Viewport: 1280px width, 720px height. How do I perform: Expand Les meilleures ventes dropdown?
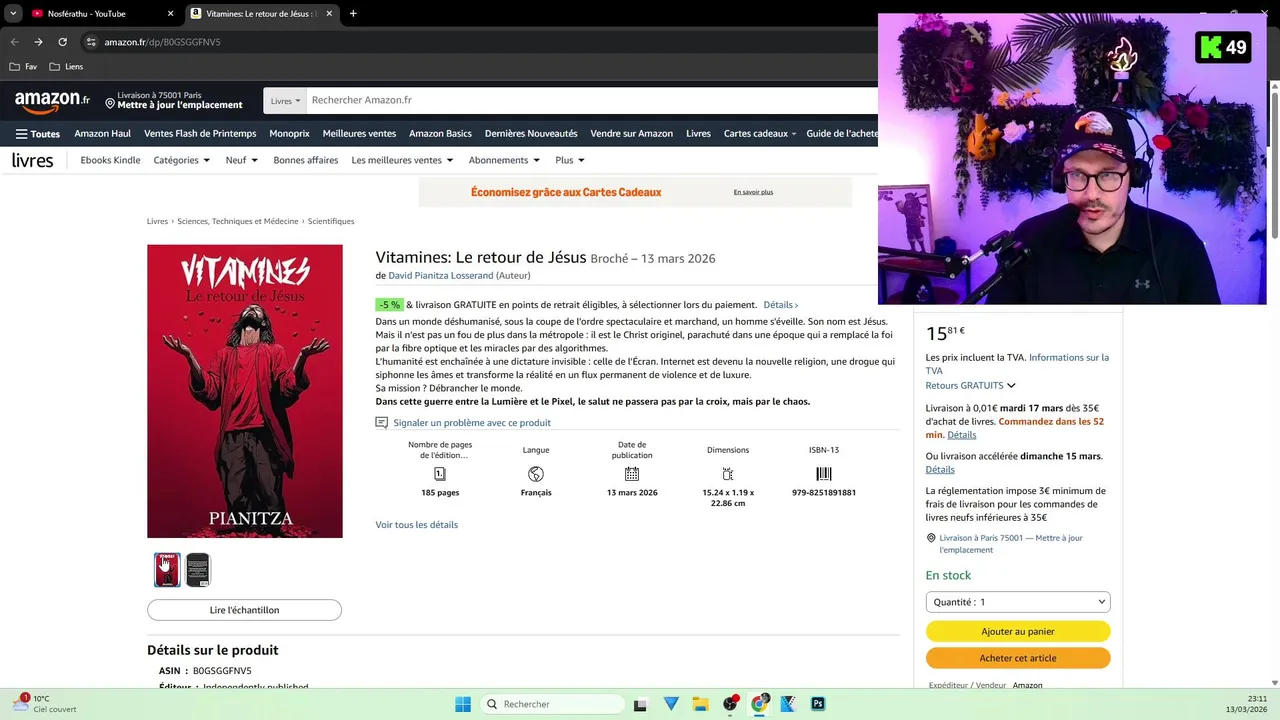click(x=402, y=160)
